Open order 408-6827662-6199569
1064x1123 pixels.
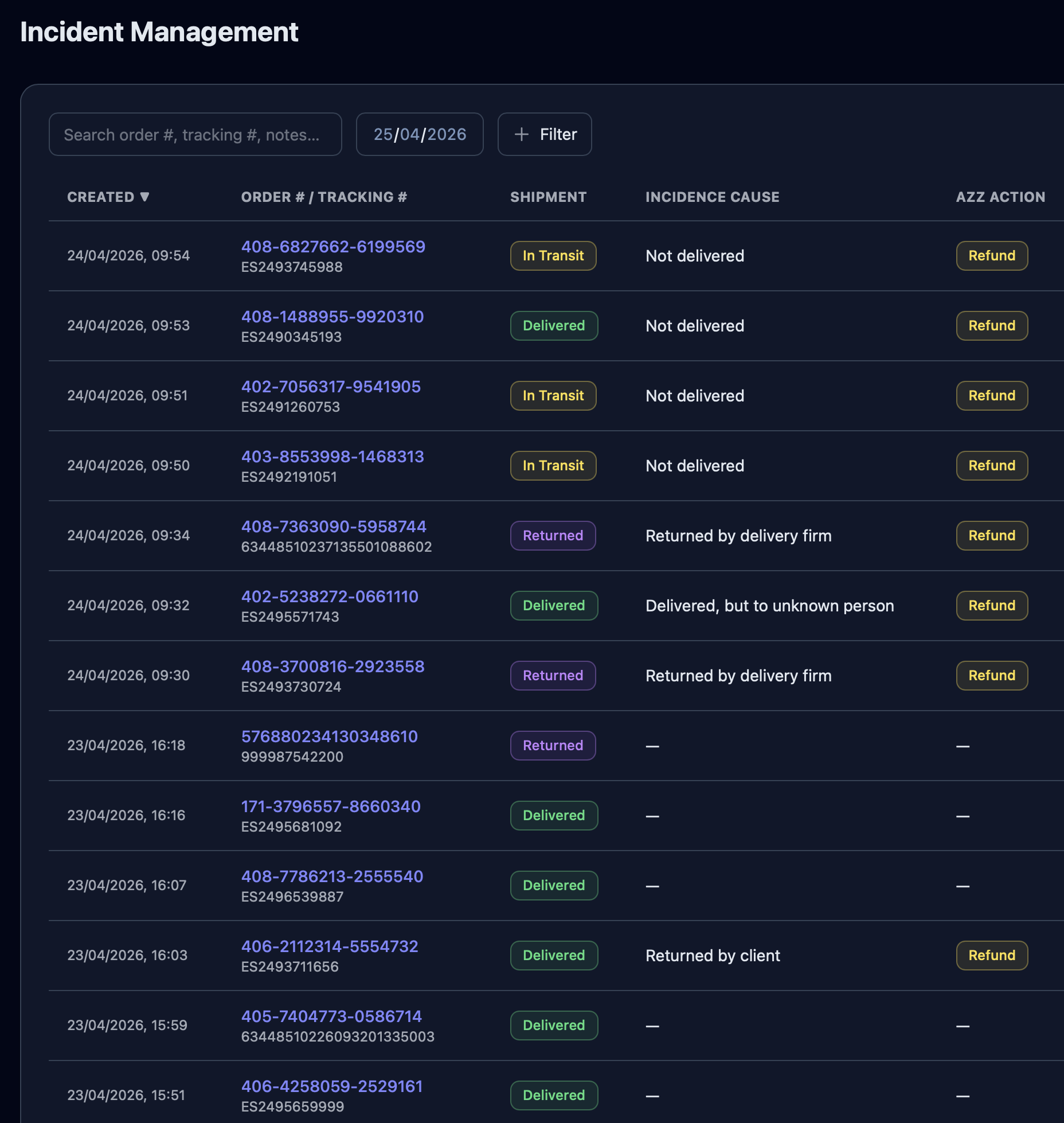(332, 247)
